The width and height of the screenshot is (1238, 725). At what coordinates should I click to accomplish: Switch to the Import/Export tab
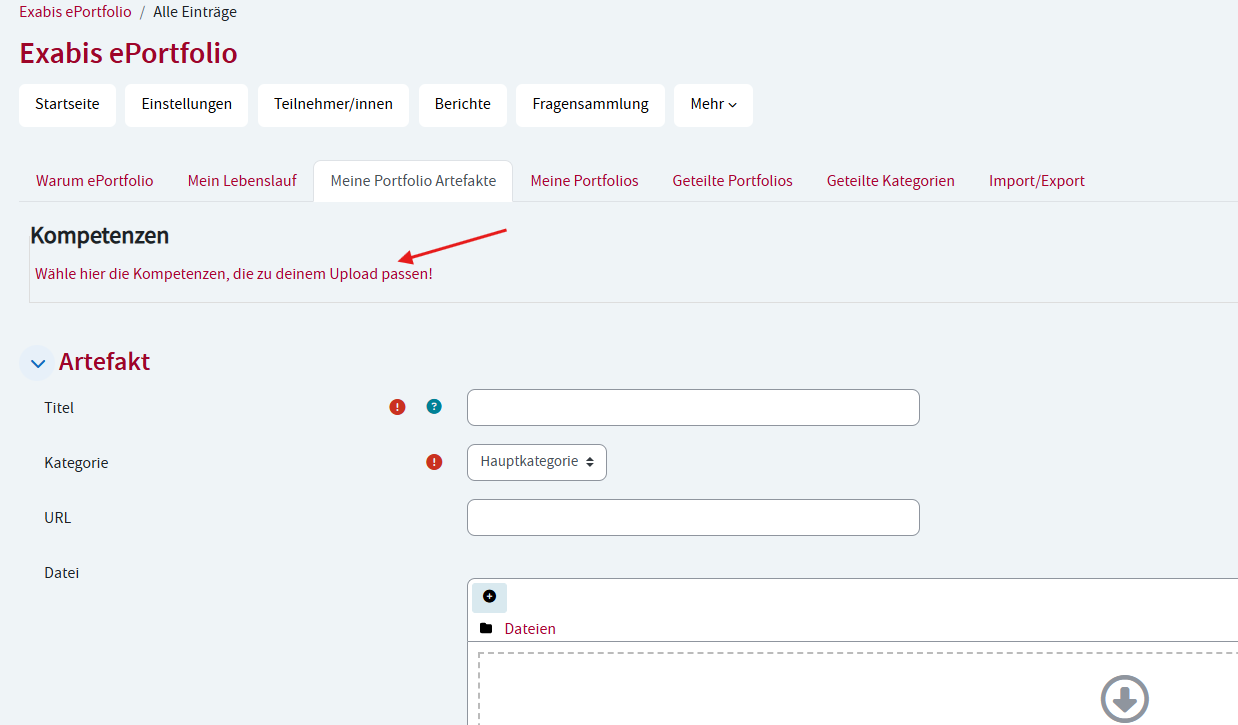pyautogui.click(x=1037, y=181)
